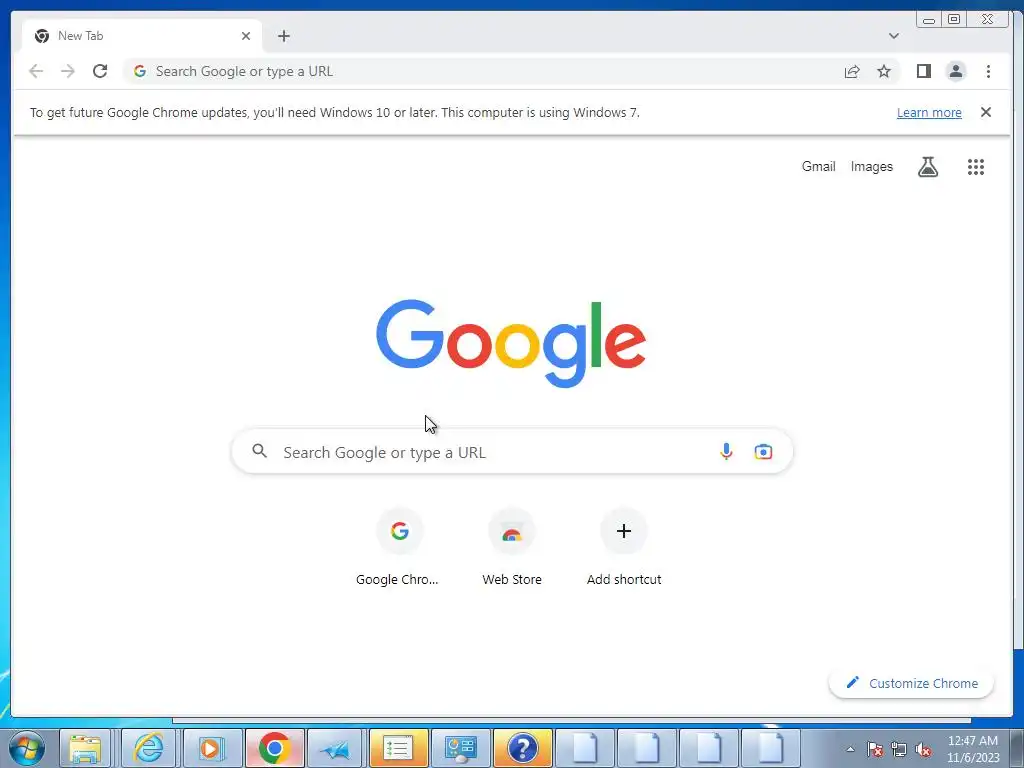Click the browser forward arrow
1024x768 pixels.
pyautogui.click(x=68, y=71)
